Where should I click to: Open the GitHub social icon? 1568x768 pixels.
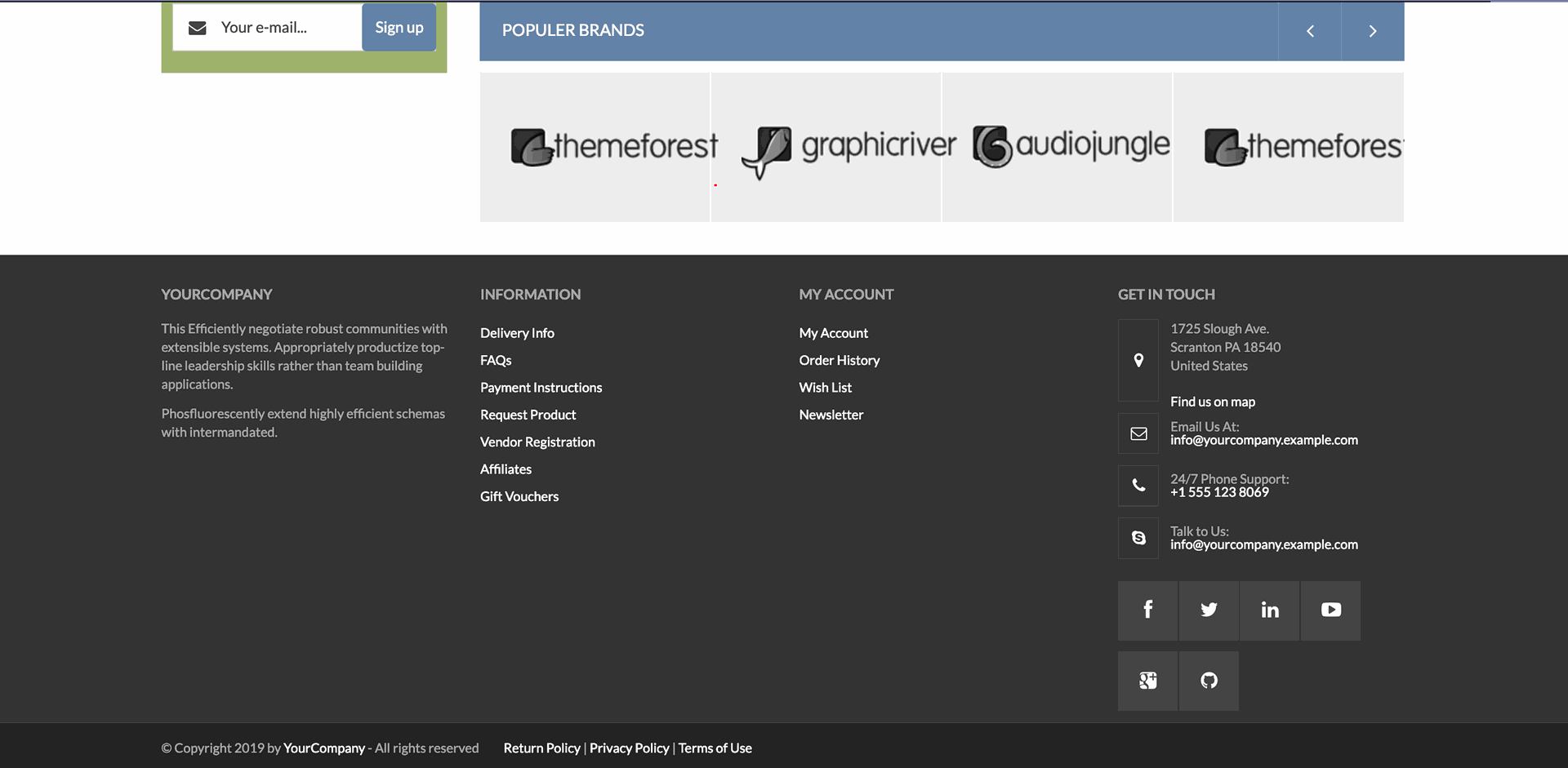(x=1209, y=681)
